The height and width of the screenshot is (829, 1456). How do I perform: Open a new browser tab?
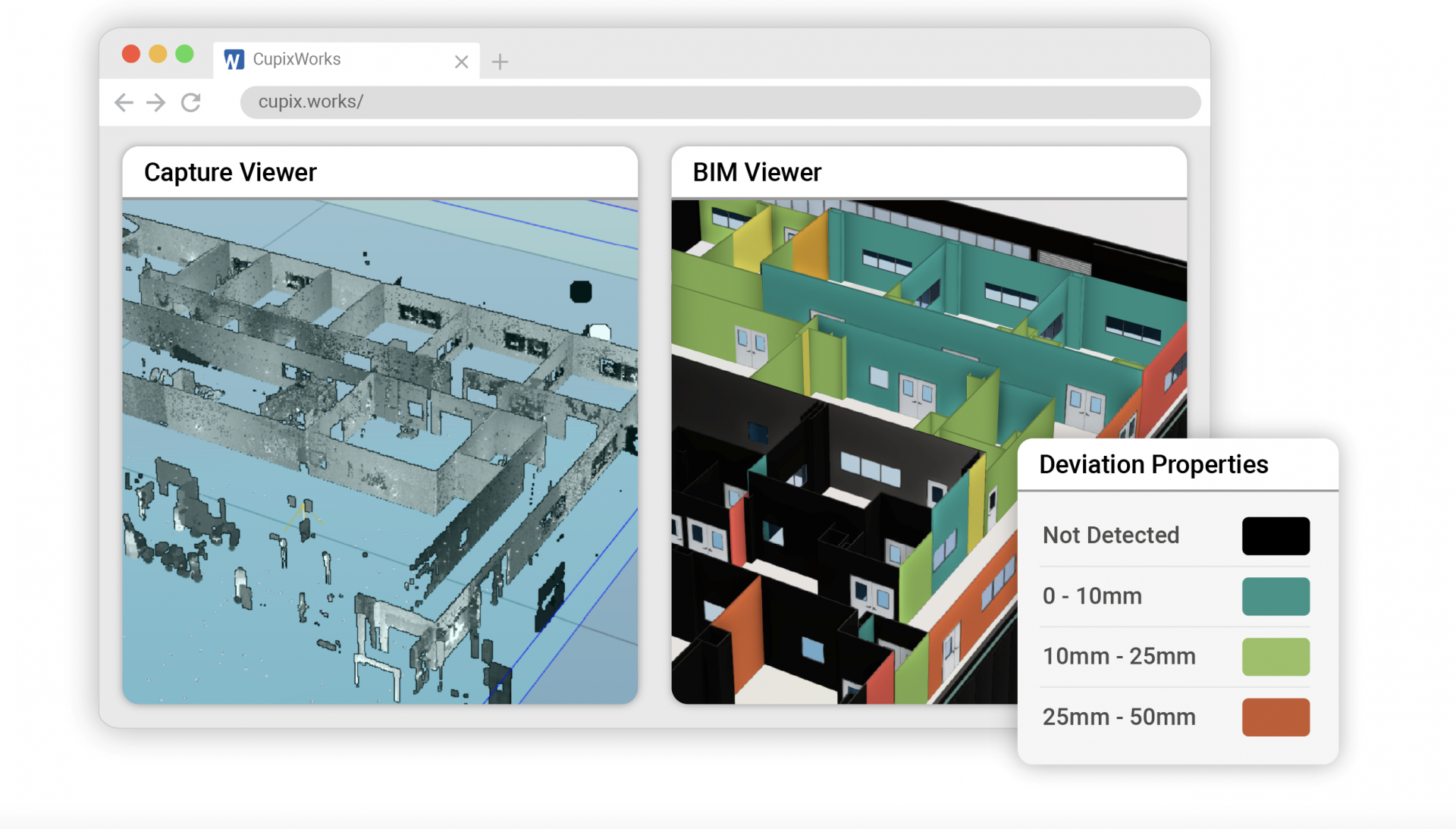point(500,61)
